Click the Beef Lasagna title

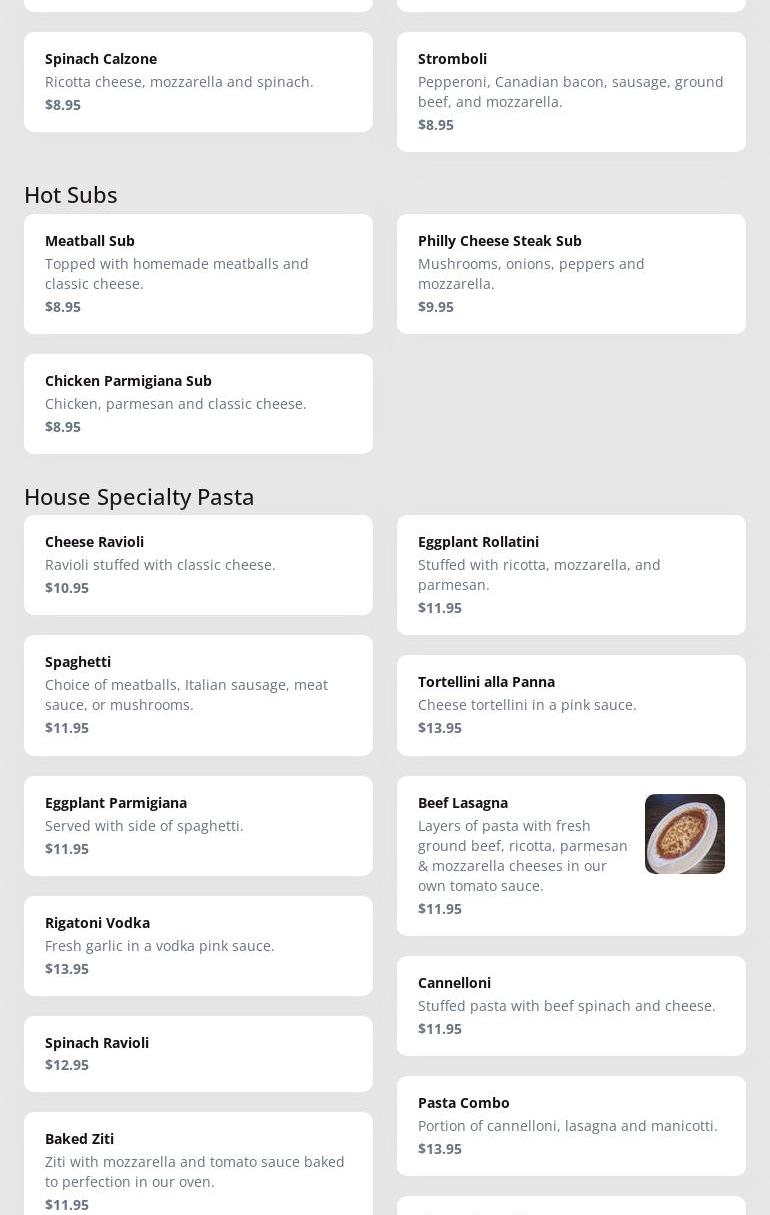point(463,803)
